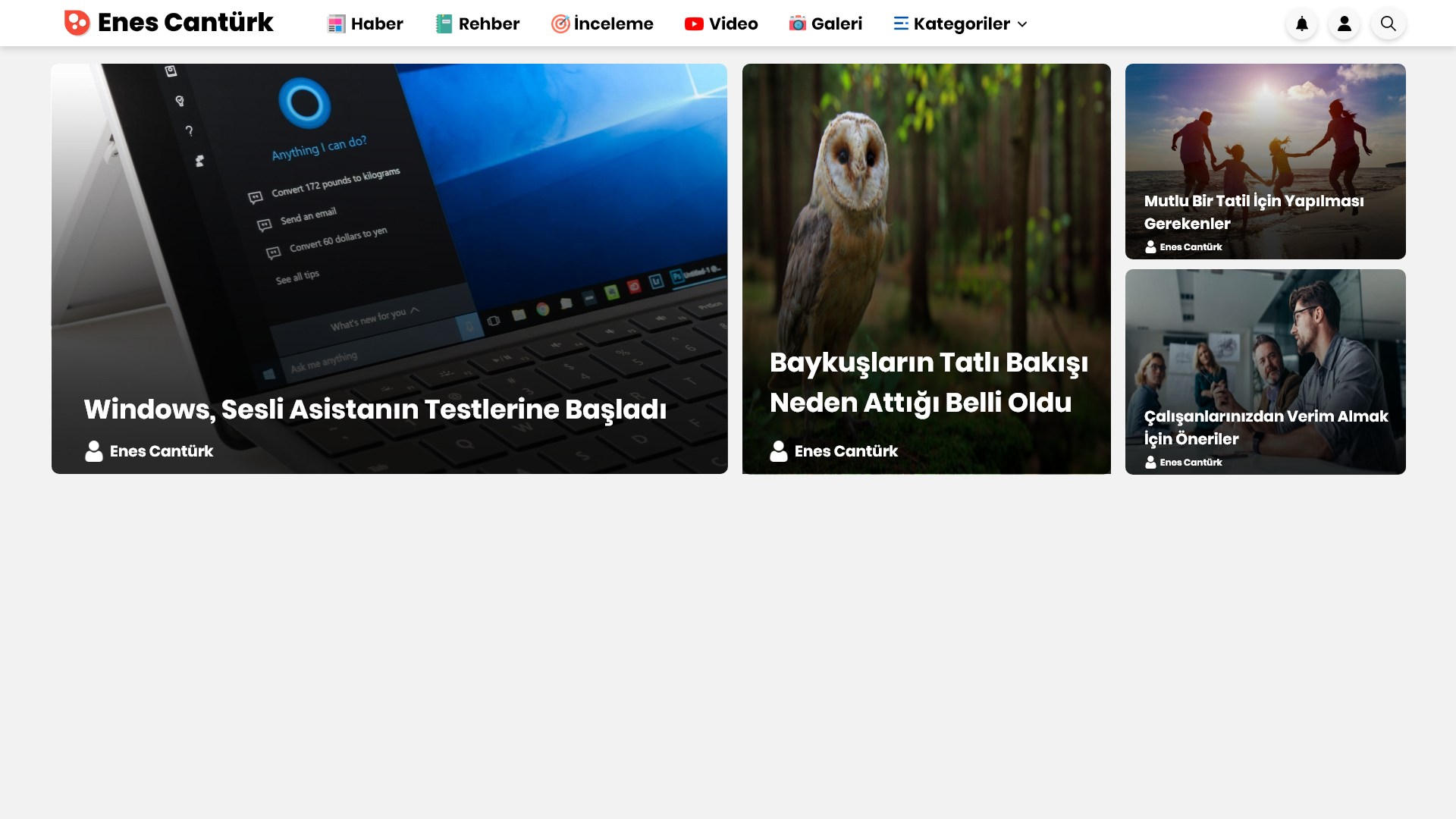Click the İnceleme target icon
Screen dimensions: 1456x819
click(x=560, y=24)
